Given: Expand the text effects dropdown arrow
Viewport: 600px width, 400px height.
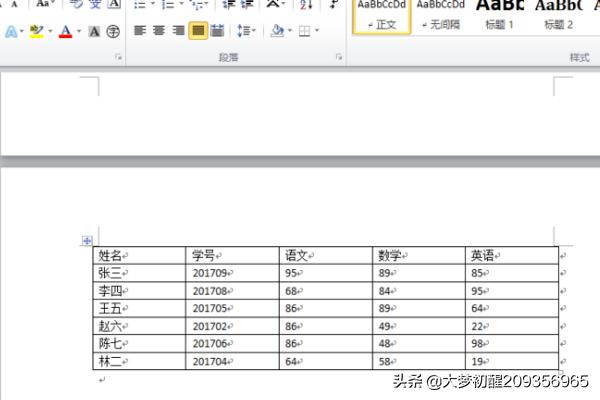Looking at the screenshot, I should [22, 31].
